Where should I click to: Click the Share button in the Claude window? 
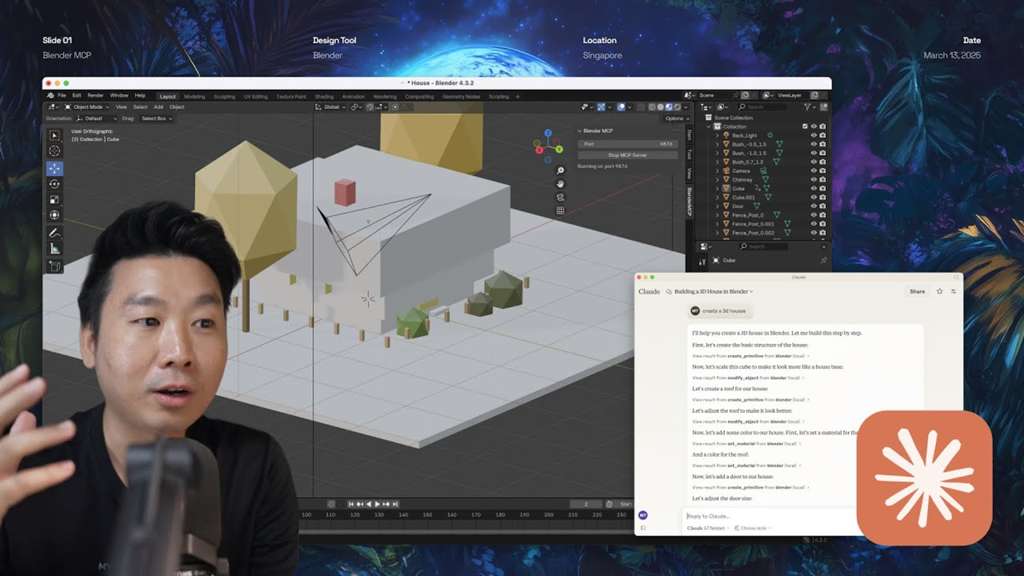[x=917, y=291]
